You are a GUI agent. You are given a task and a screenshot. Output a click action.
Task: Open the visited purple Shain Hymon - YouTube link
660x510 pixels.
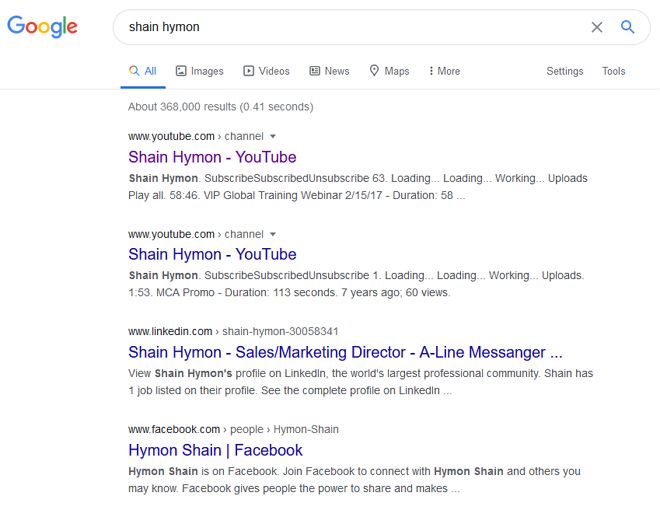(212, 157)
